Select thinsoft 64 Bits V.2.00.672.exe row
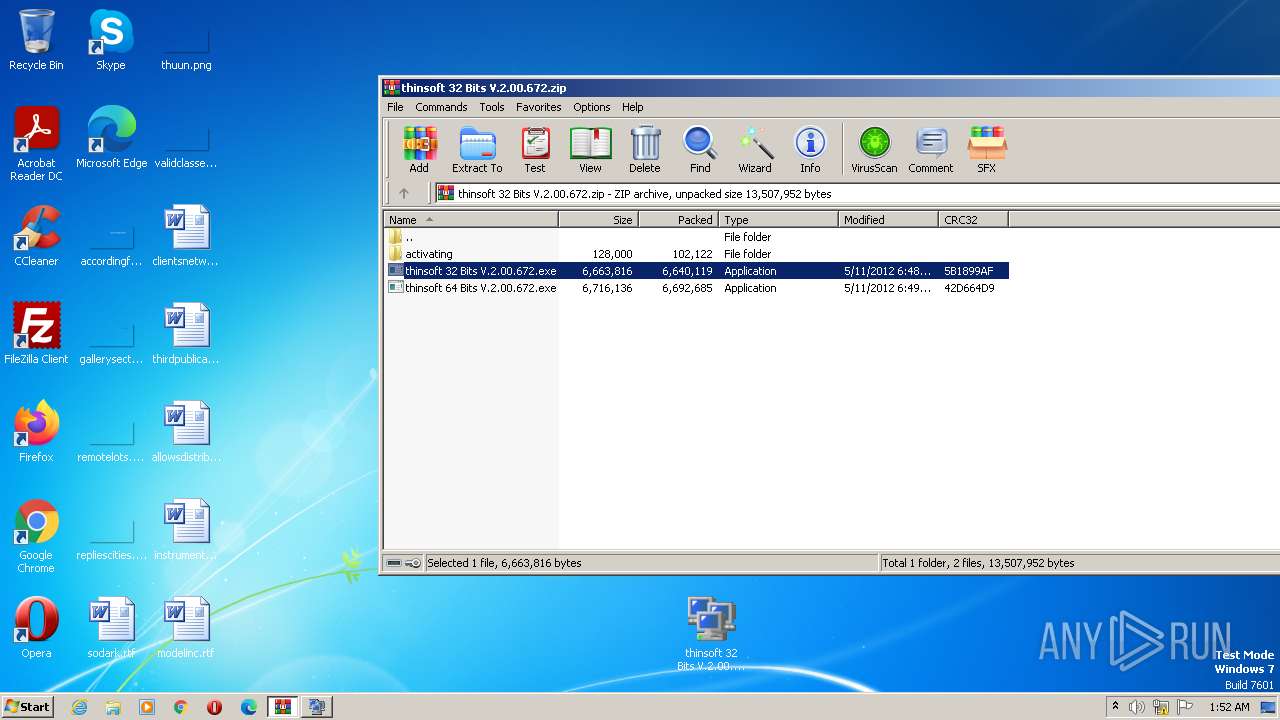This screenshot has width=1280, height=720. [x=696, y=288]
